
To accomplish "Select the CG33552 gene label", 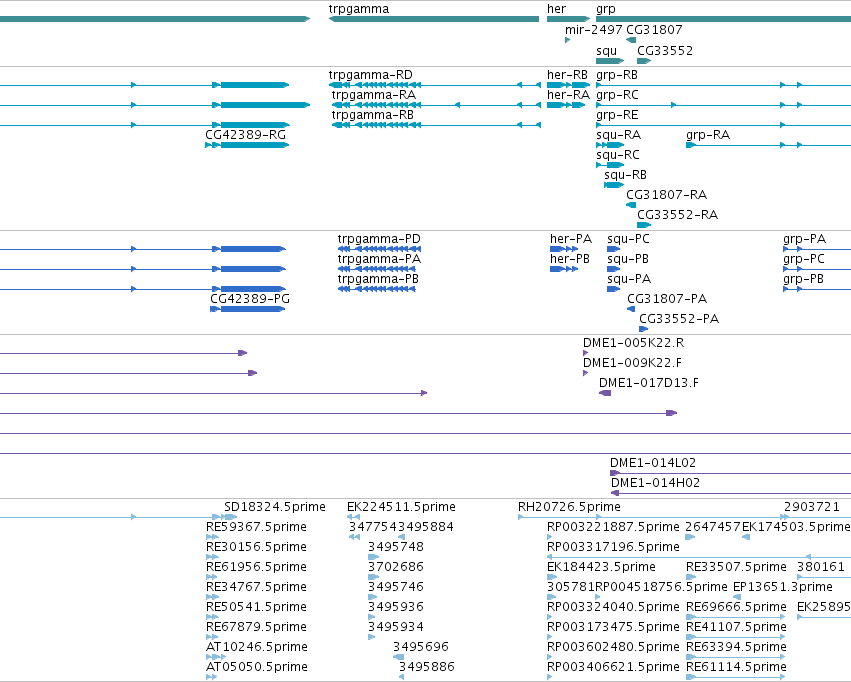I will [665, 51].
